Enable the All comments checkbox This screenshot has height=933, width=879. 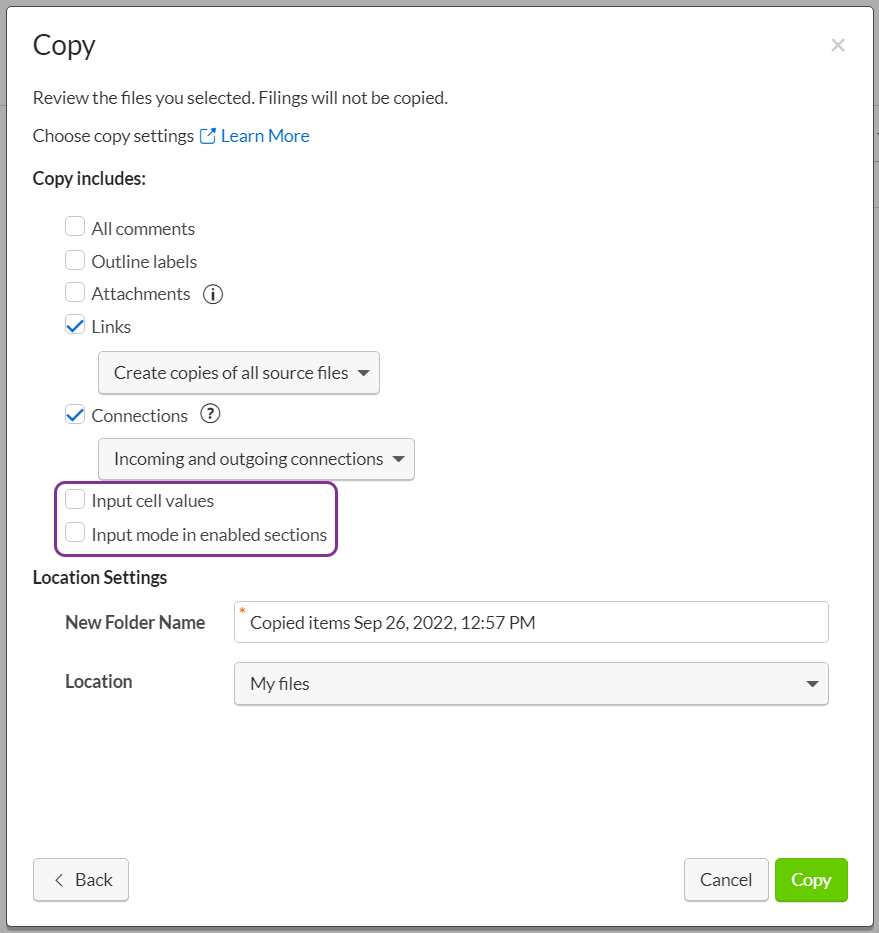click(75, 226)
